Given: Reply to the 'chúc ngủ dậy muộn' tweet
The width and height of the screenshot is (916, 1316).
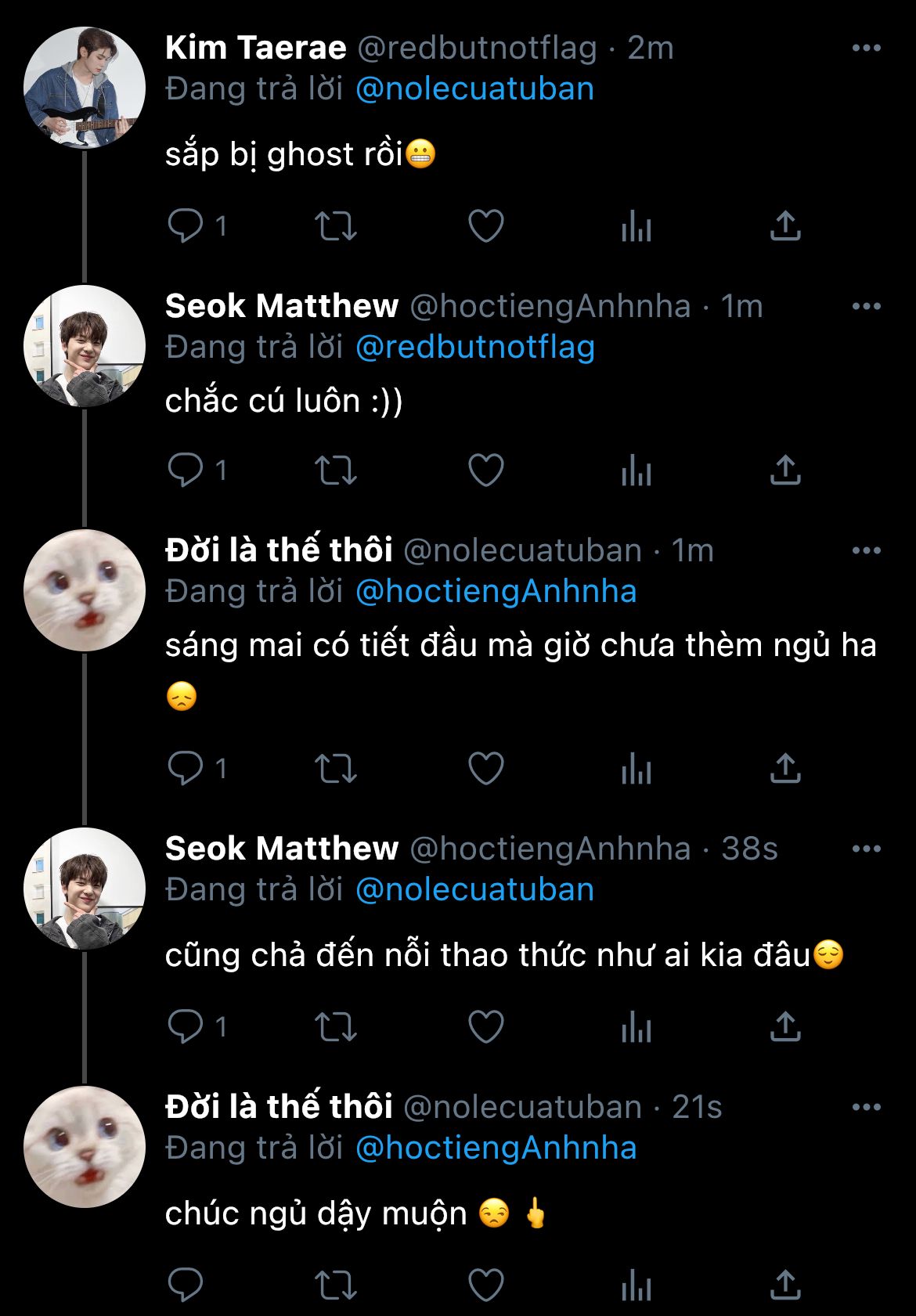Looking at the screenshot, I should [x=186, y=1285].
